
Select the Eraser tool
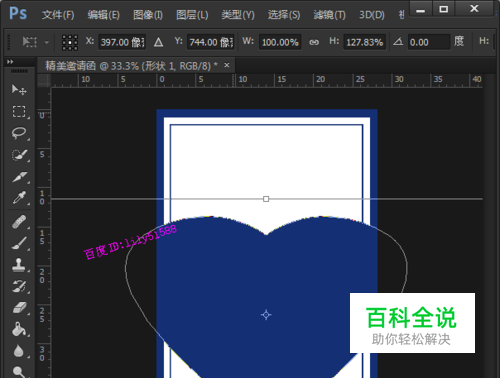click(x=19, y=307)
